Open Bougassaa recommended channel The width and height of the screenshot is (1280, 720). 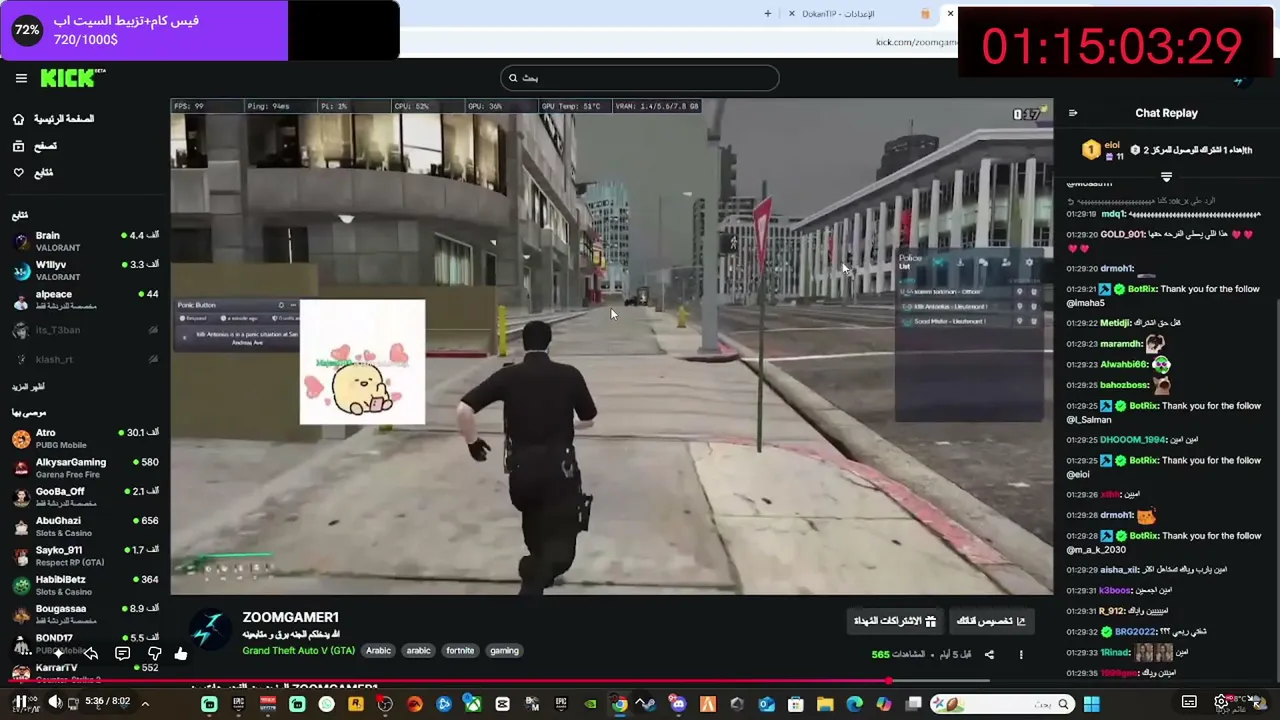coord(85,613)
